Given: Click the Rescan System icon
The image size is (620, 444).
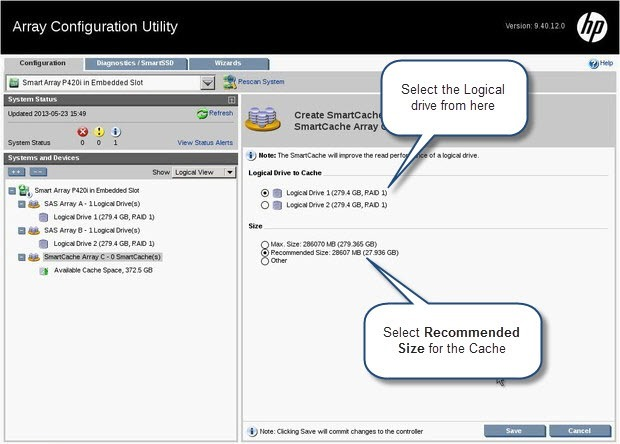Looking at the screenshot, I should coord(229,82).
